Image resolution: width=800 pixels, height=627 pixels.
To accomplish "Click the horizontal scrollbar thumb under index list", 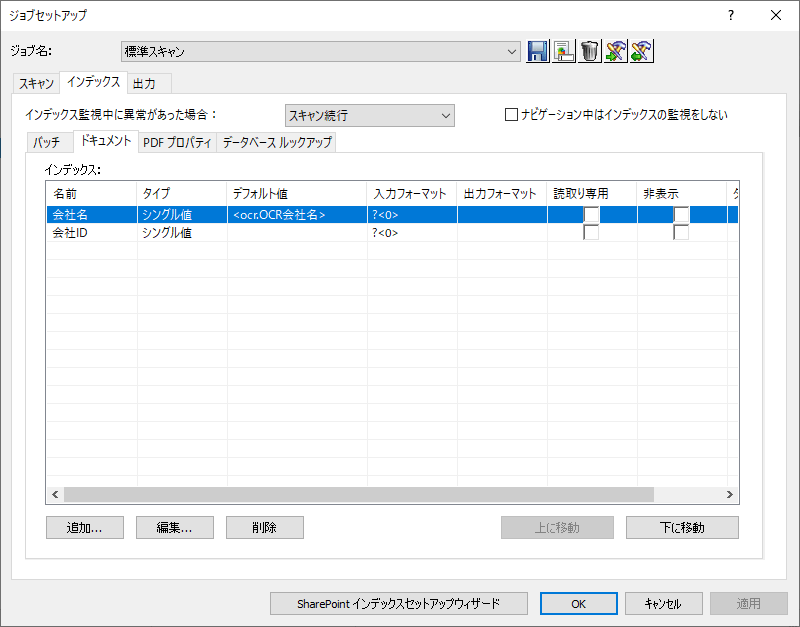I will coord(359,494).
